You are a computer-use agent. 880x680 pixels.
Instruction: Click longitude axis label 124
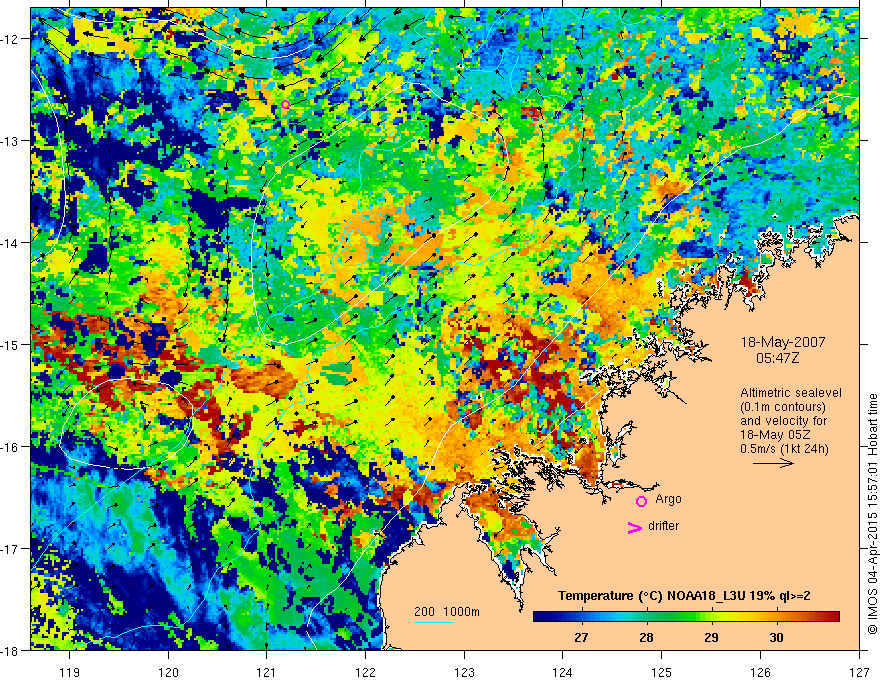[x=562, y=672]
